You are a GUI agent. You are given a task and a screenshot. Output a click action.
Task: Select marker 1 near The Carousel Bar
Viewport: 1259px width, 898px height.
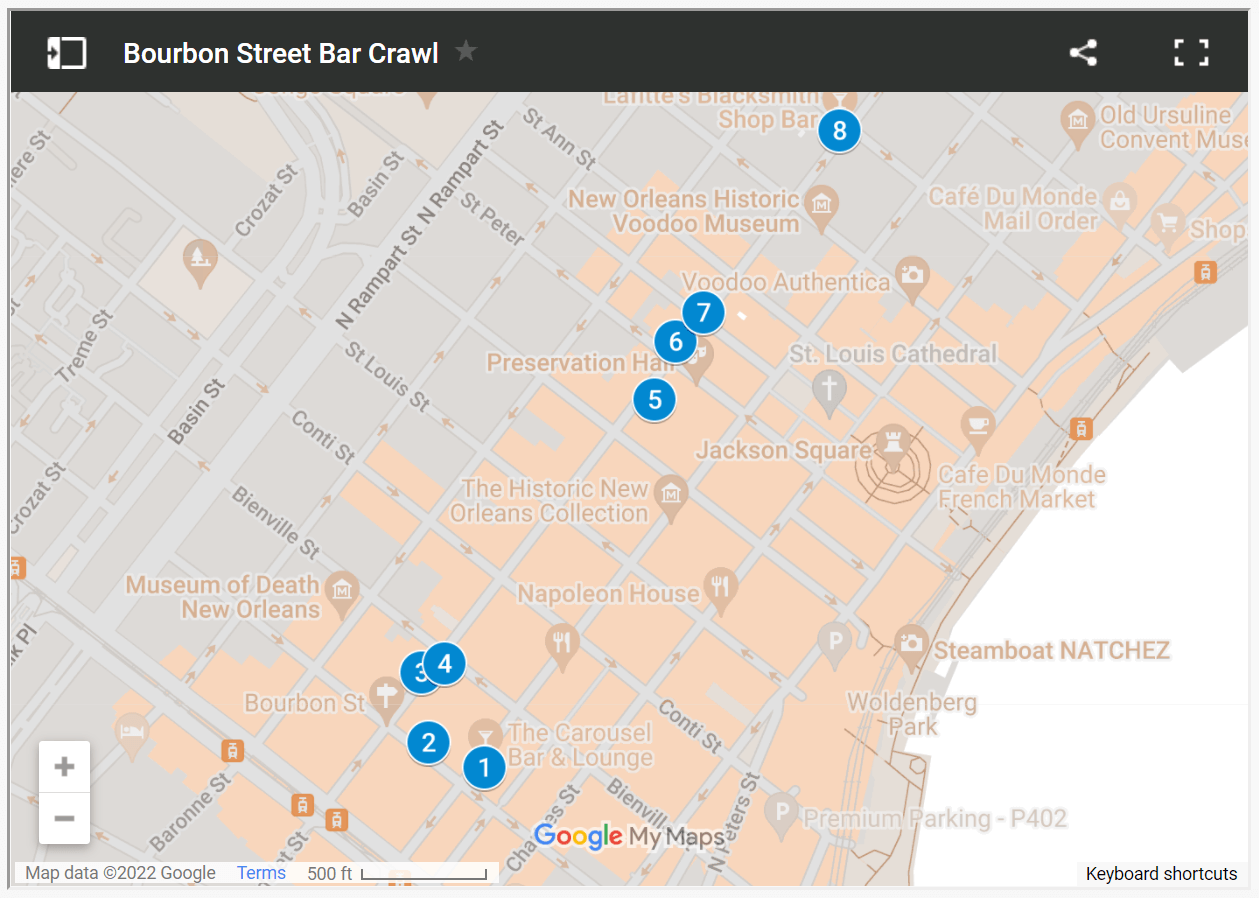(x=484, y=767)
